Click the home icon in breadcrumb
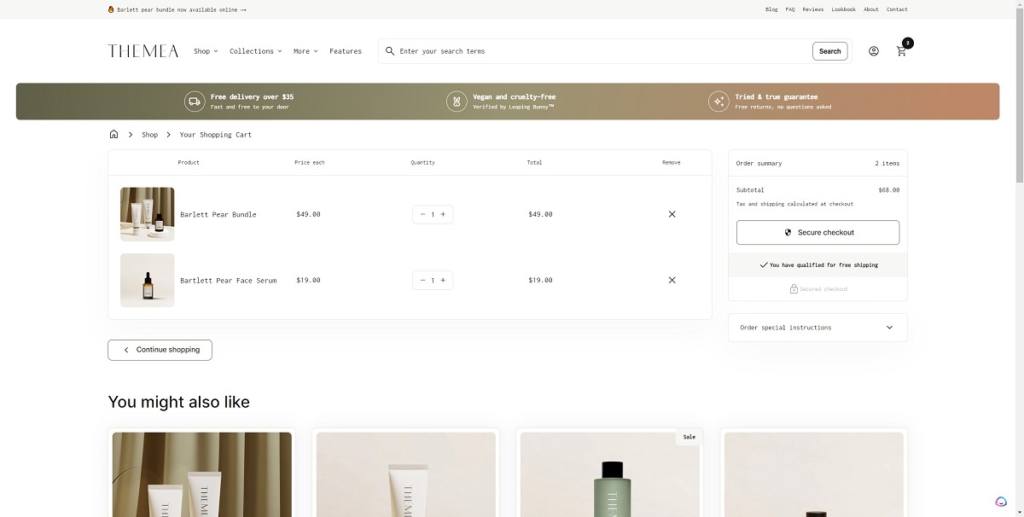The height and width of the screenshot is (517, 1024). (114, 134)
